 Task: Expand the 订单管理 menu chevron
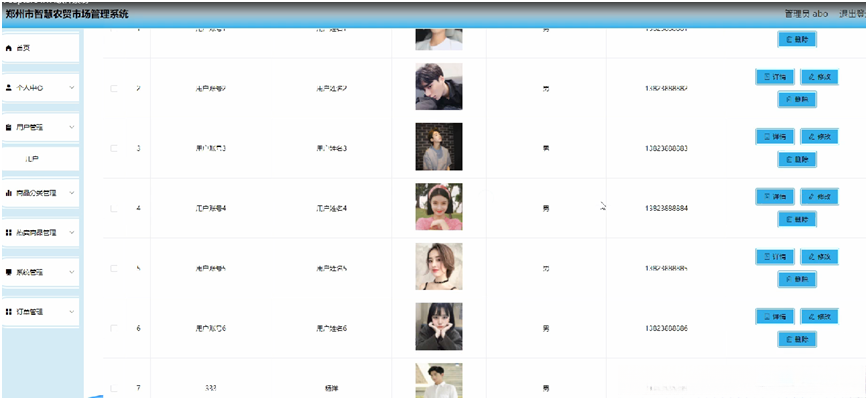(x=72, y=312)
